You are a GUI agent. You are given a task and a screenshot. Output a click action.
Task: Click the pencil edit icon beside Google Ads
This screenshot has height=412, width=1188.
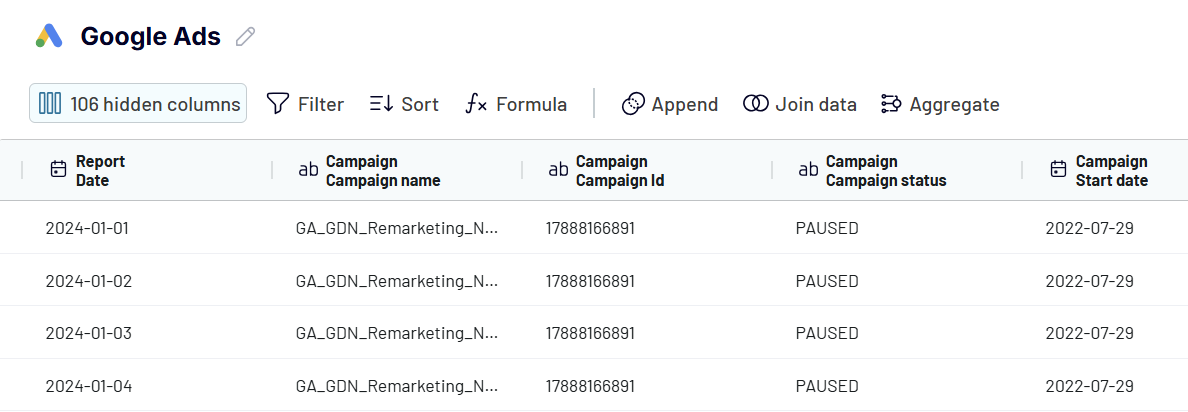pos(245,36)
